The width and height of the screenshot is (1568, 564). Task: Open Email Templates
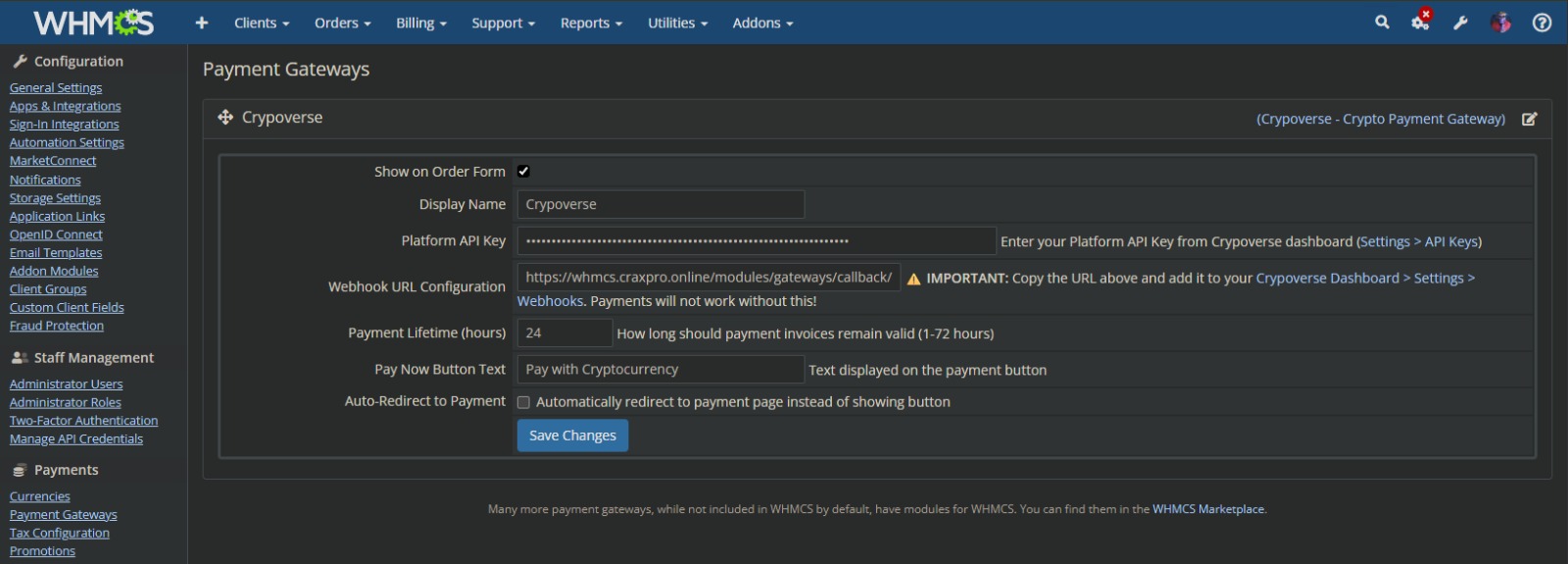click(x=56, y=253)
